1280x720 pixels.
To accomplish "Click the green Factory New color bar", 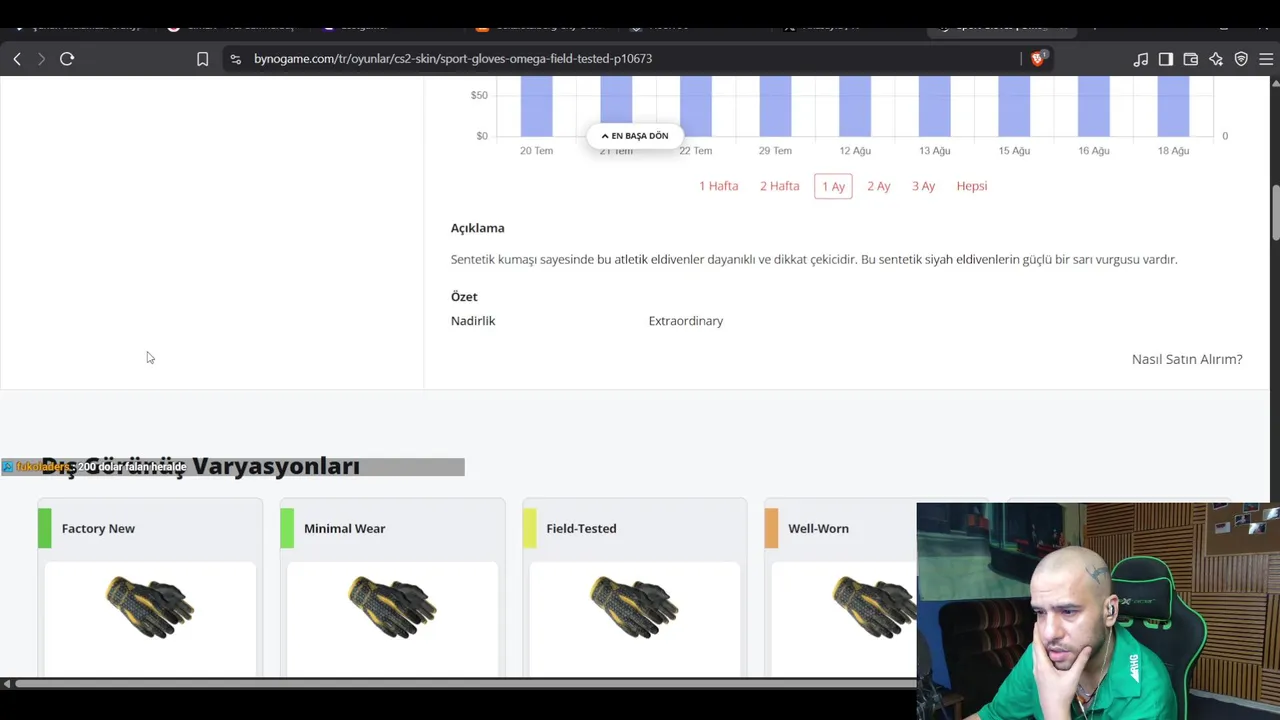I will (44, 528).
